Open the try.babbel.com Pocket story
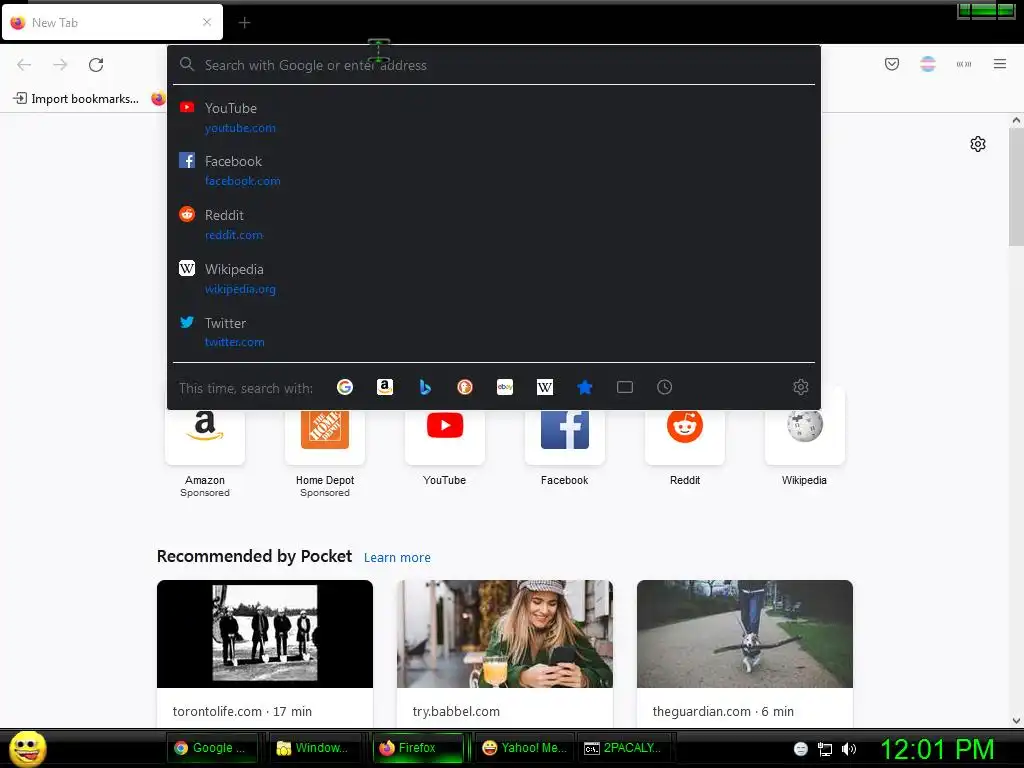This screenshot has height=768, width=1024. pyautogui.click(x=505, y=653)
